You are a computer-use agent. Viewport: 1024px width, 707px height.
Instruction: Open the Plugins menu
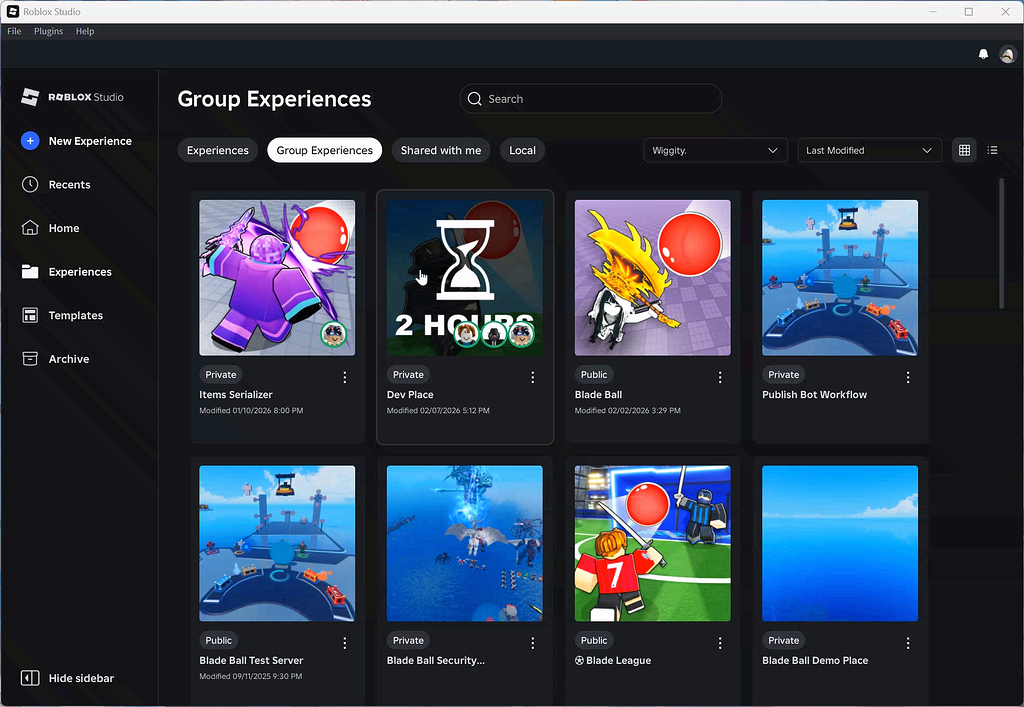48,31
